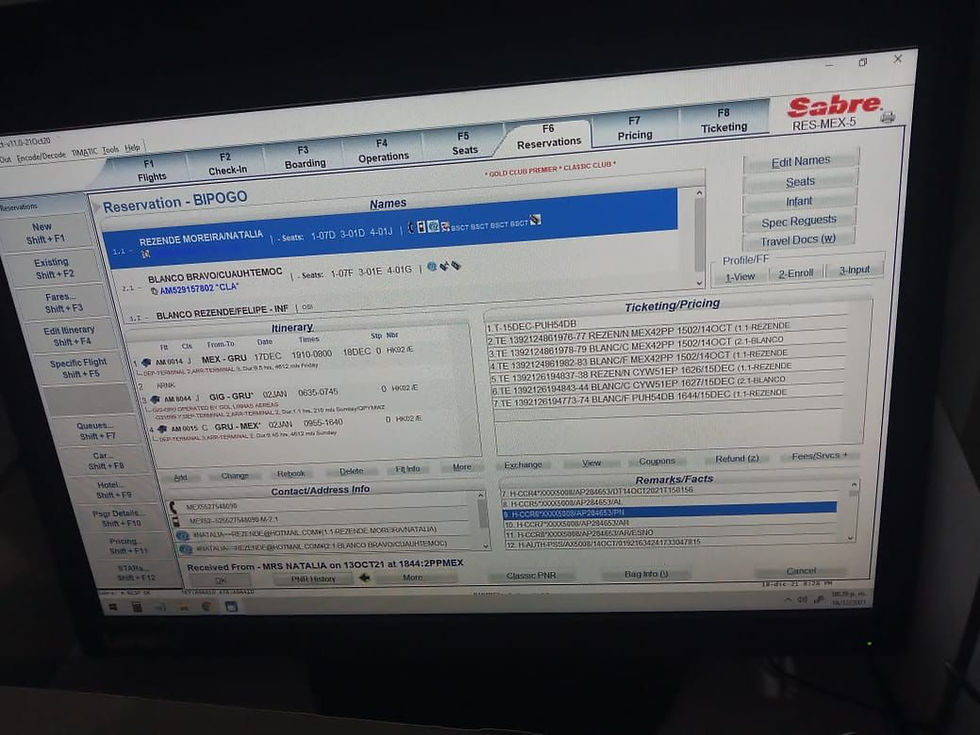Click Profile/FF 2-Enroll button
Screen dimensions: 980x735
[796, 273]
